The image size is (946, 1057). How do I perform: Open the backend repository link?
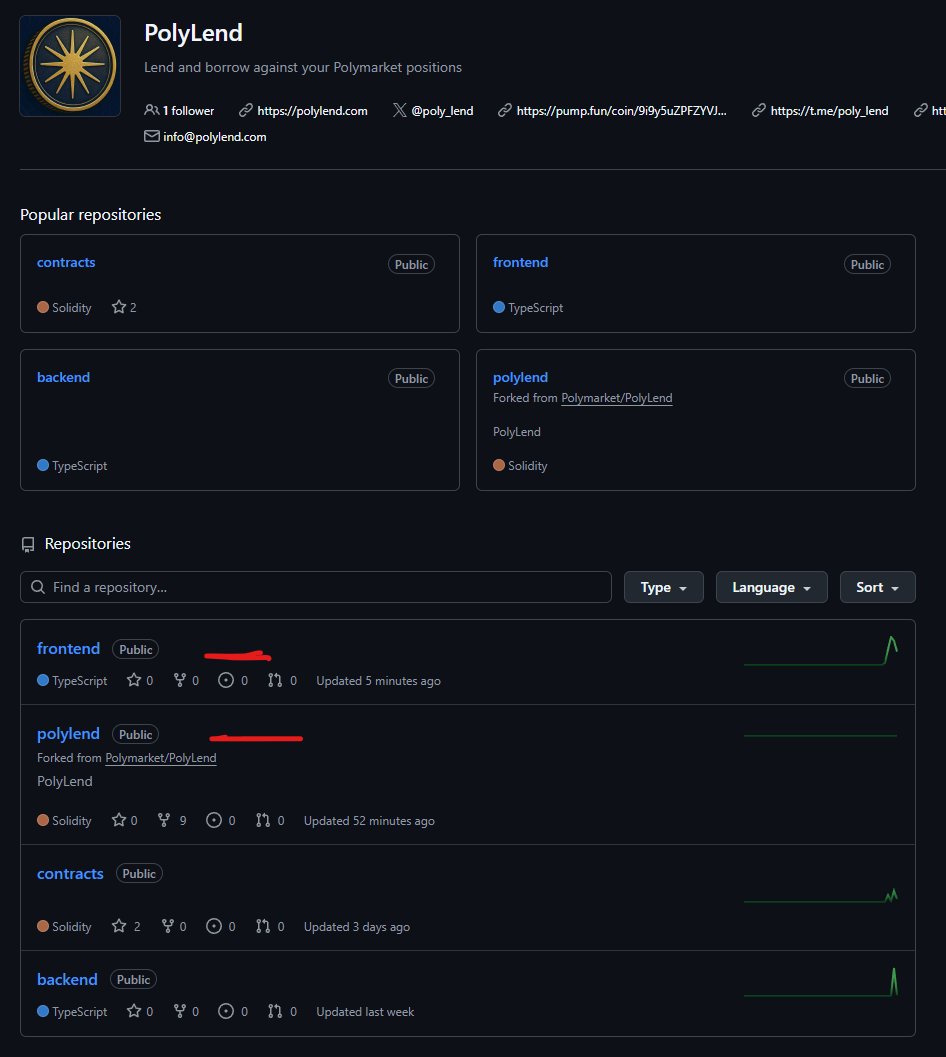[66, 979]
